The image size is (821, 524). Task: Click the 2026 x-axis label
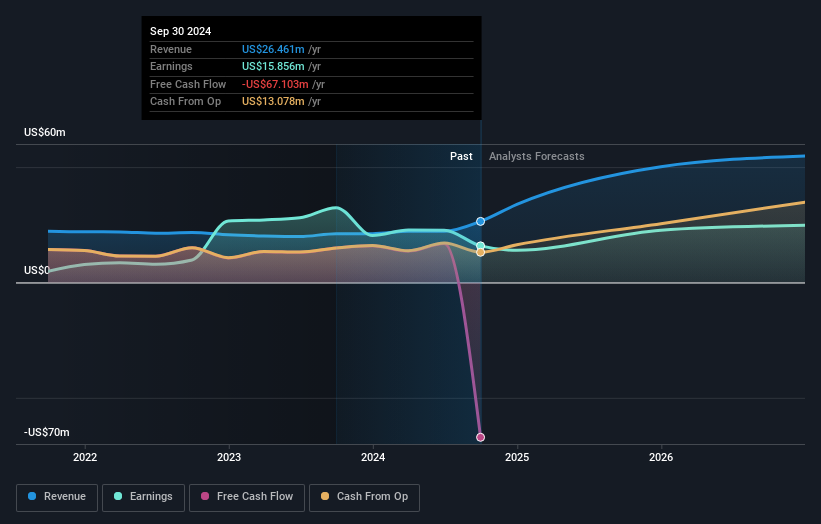pyautogui.click(x=661, y=457)
